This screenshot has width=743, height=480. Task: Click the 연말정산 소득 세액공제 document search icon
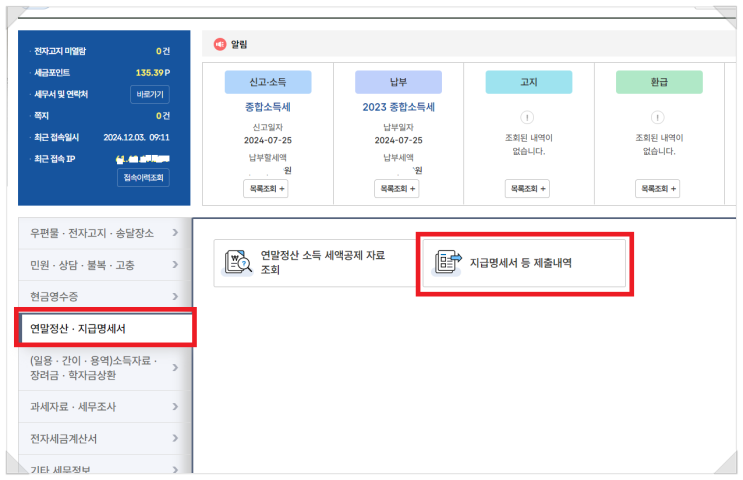click(238, 262)
